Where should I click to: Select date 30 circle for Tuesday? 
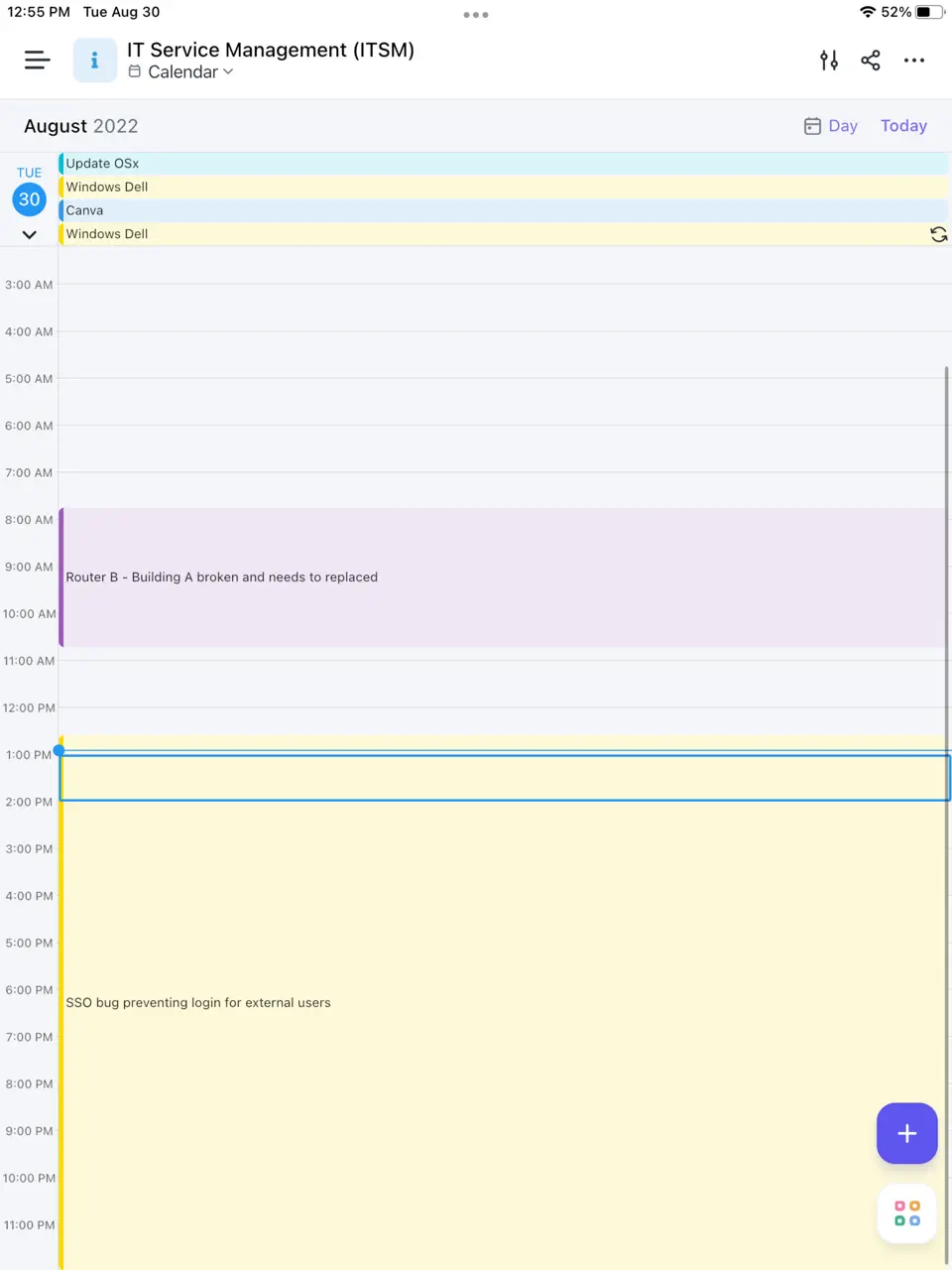pyautogui.click(x=30, y=199)
